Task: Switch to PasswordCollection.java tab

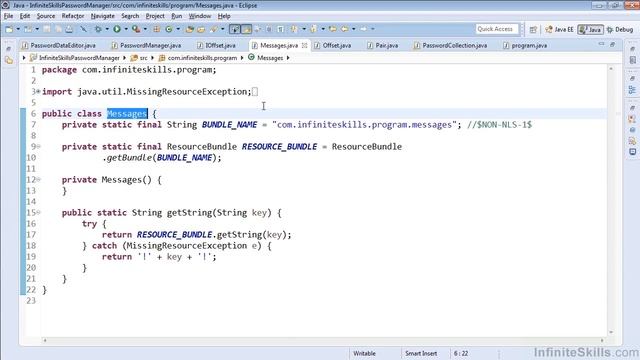Action: 451,45
